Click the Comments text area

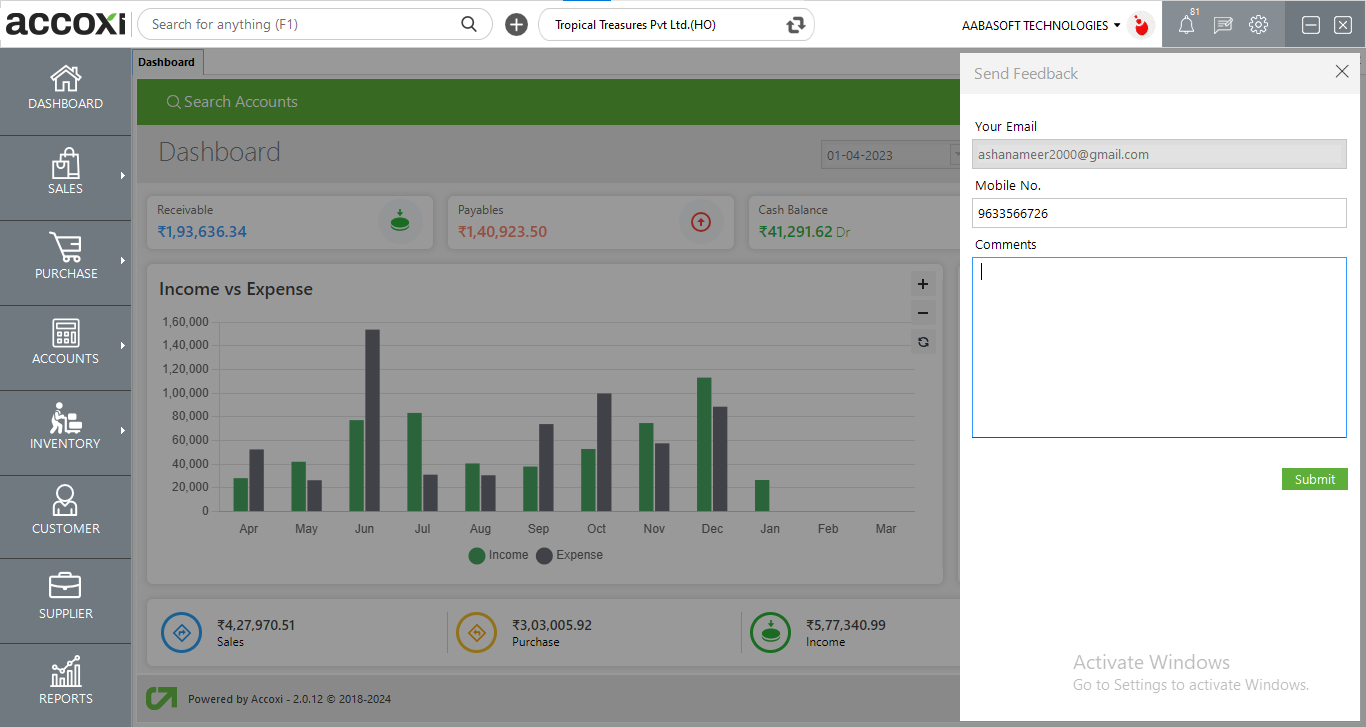[1159, 347]
